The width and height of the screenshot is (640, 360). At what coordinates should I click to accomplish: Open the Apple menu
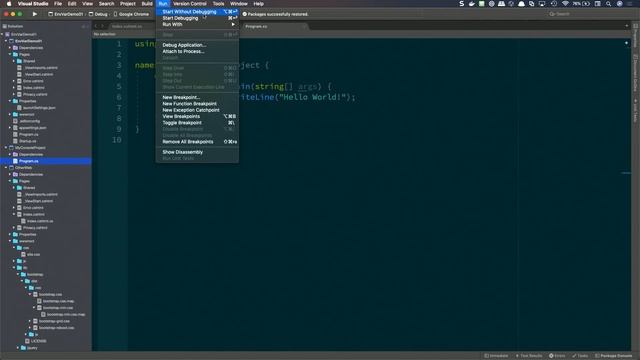(9, 4)
